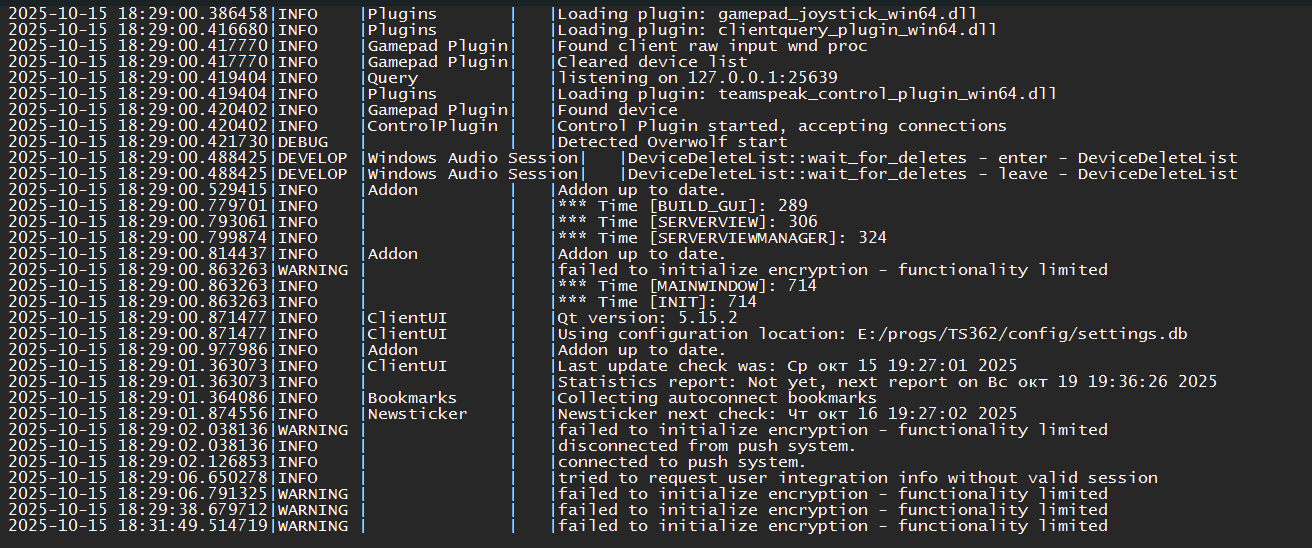Image resolution: width=1312 pixels, height=548 pixels.
Task: Click the 'Control Plugin started, accepting connections' entry
Action: 781,126
